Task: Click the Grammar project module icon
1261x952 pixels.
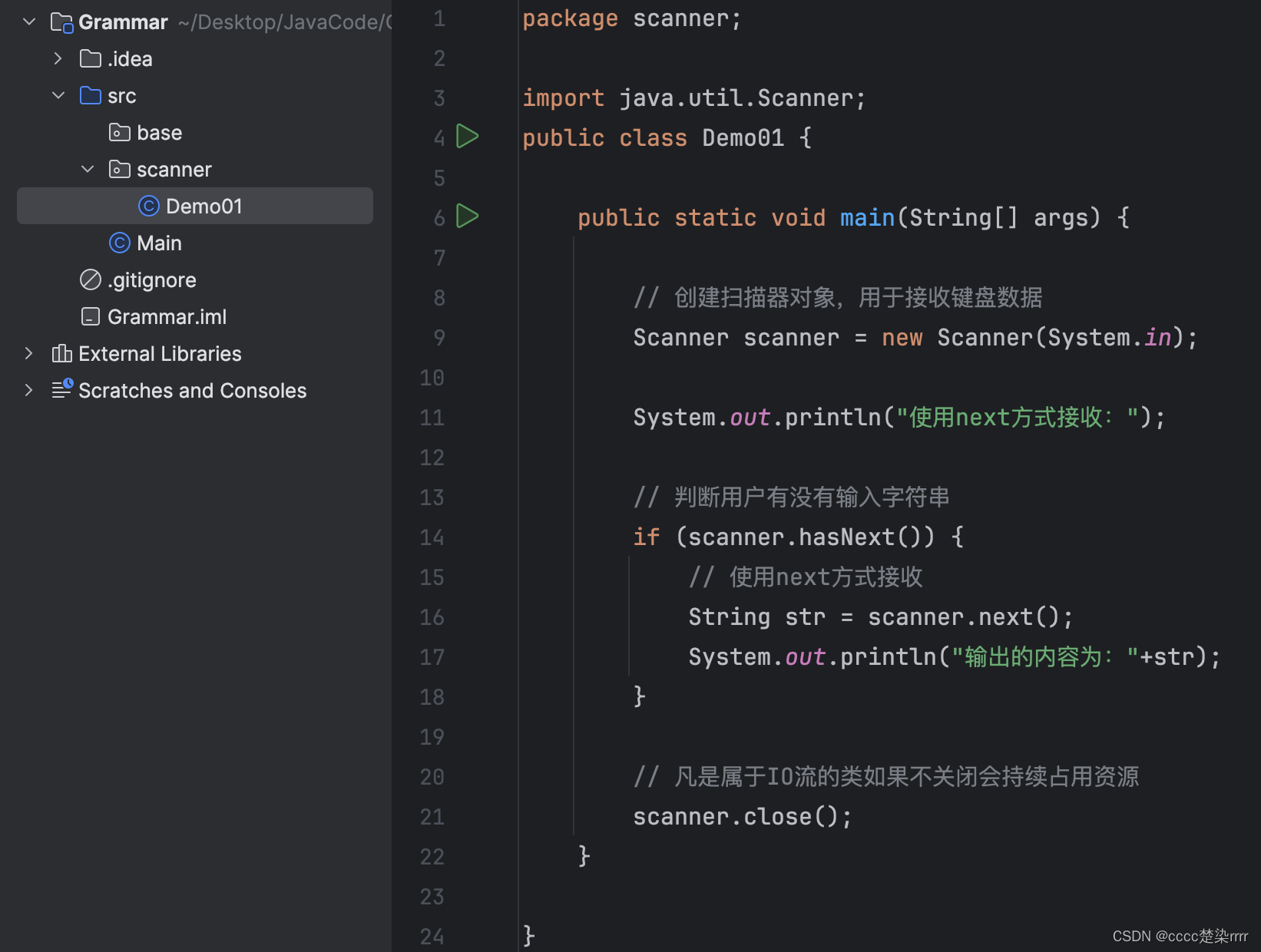Action: coord(61,22)
